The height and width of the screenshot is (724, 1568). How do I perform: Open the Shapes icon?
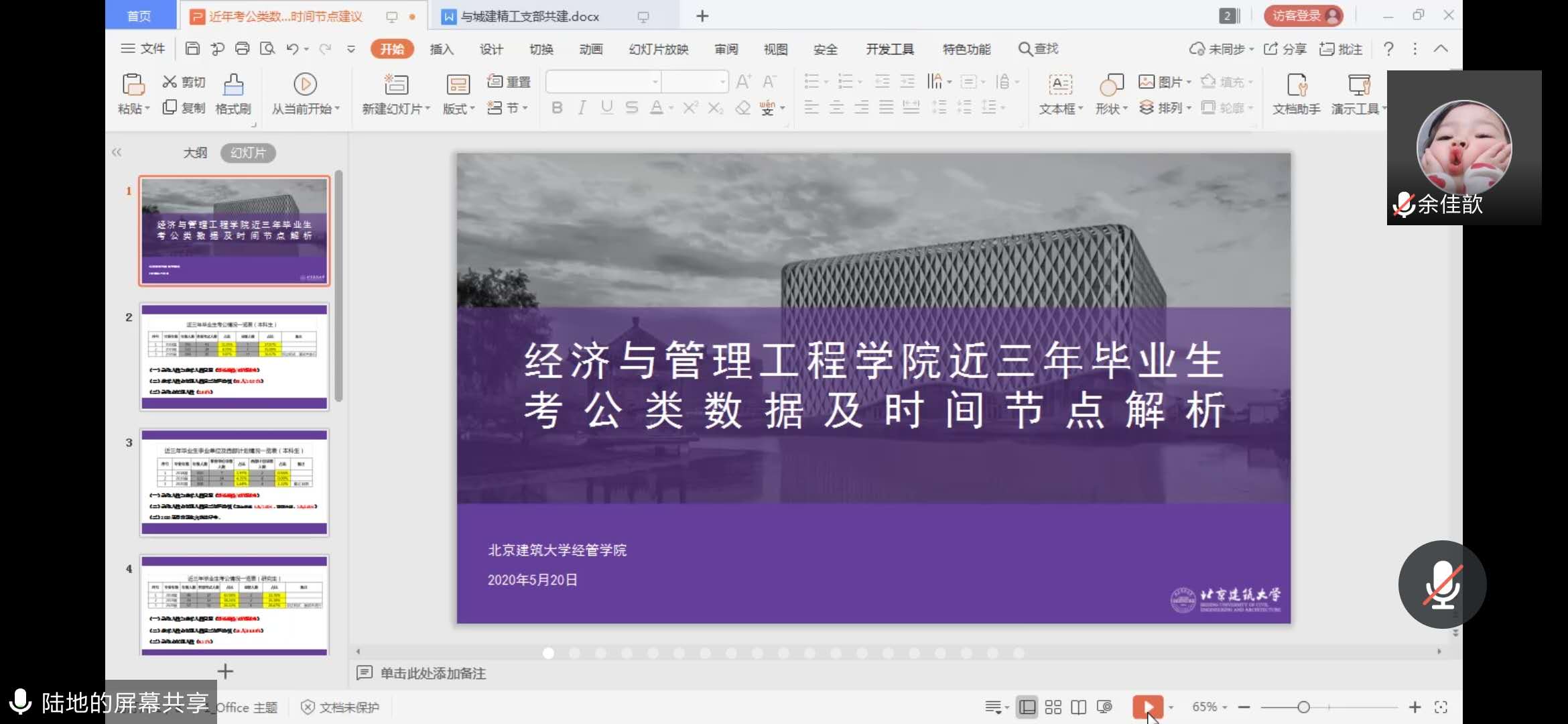pyautogui.click(x=1111, y=85)
